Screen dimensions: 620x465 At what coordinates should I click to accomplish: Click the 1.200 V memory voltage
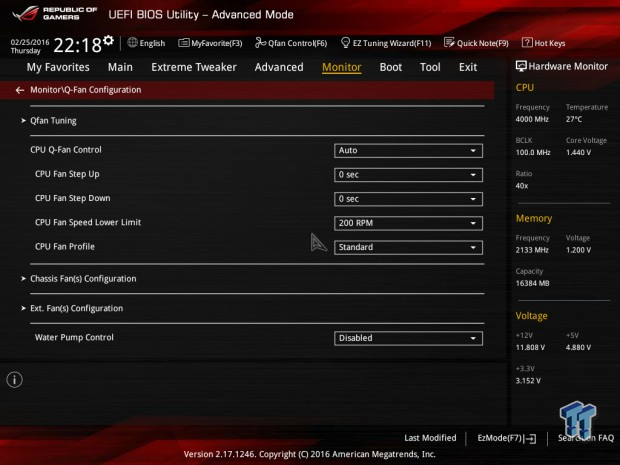tap(578, 250)
